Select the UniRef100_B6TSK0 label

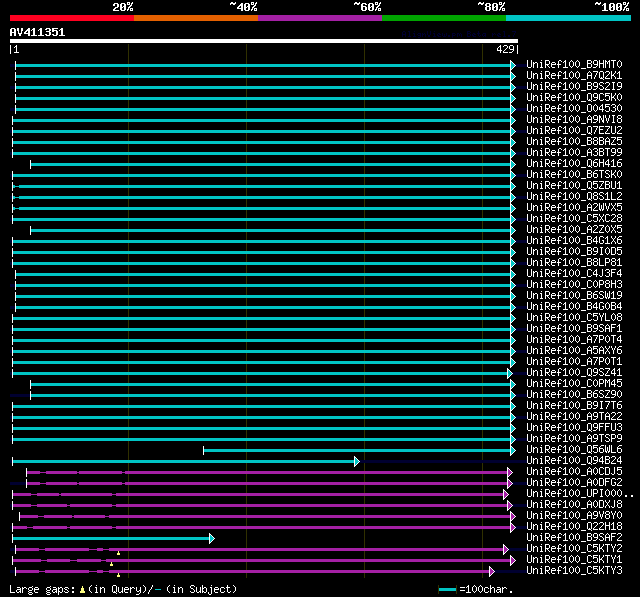574,175
